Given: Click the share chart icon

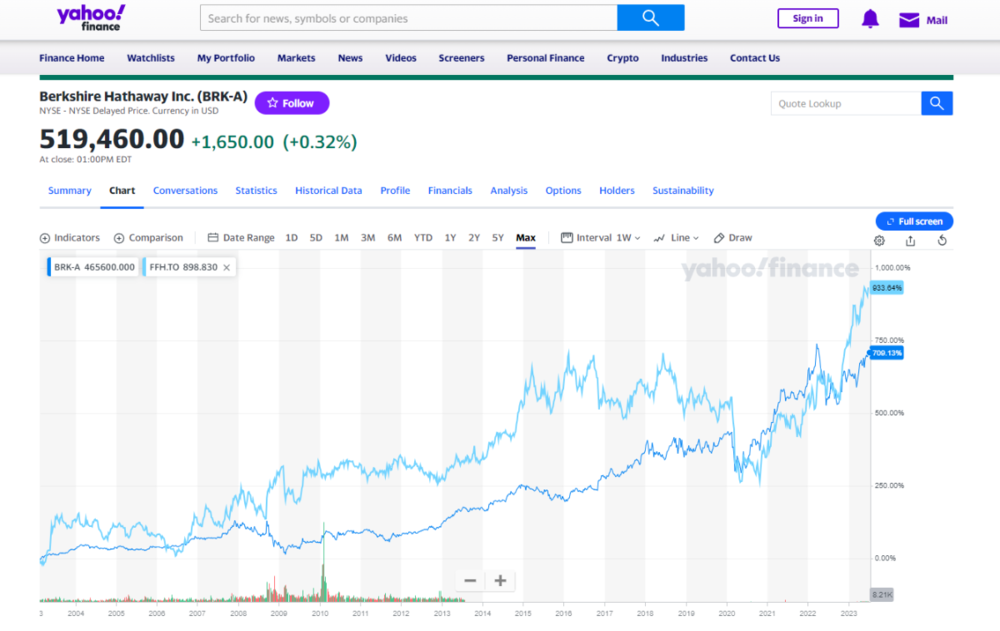Looking at the screenshot, I should 910,241.
